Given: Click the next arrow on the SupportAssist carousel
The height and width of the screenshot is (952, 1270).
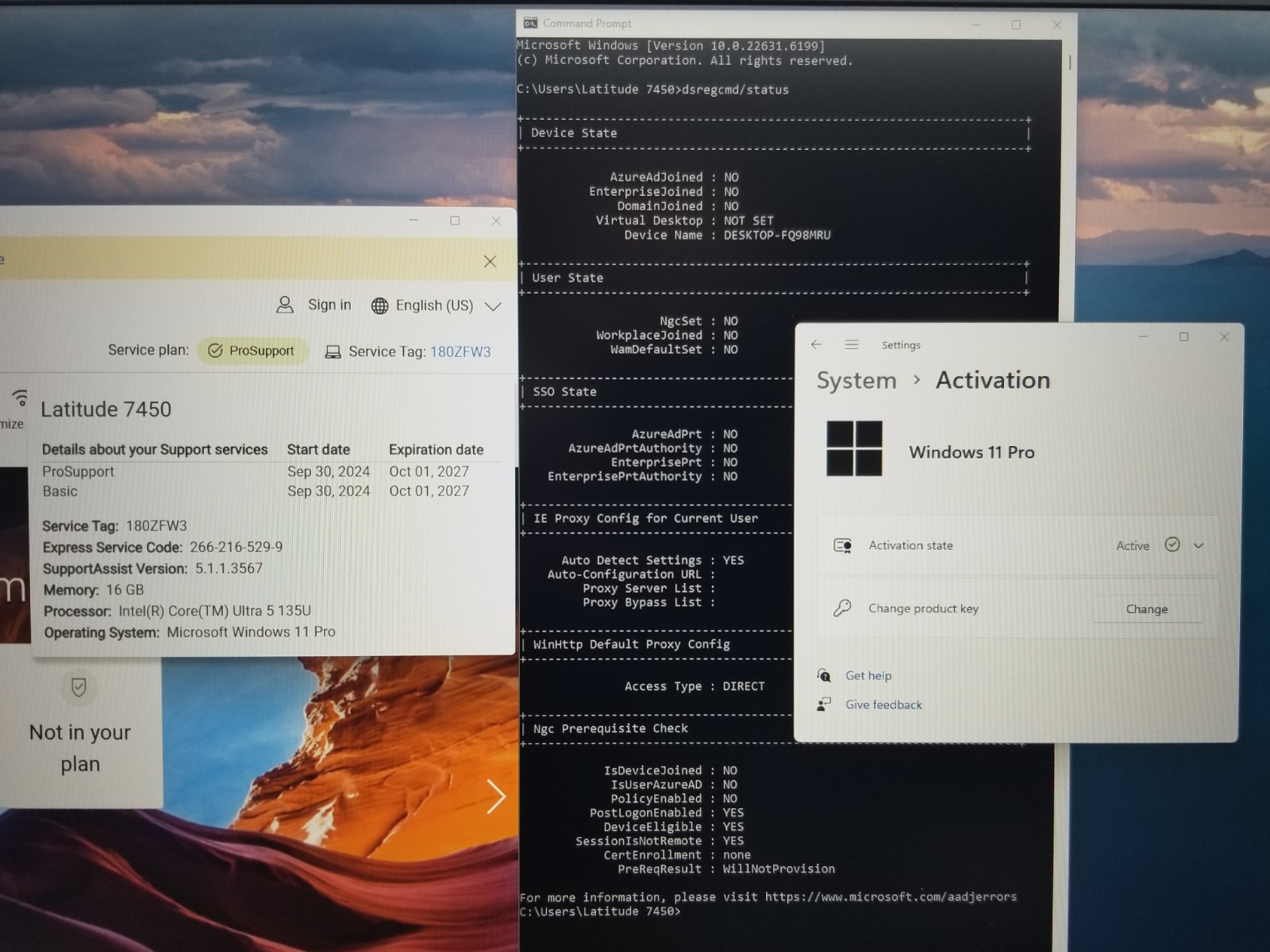Looking at the screenshot, I should [496, 796].
